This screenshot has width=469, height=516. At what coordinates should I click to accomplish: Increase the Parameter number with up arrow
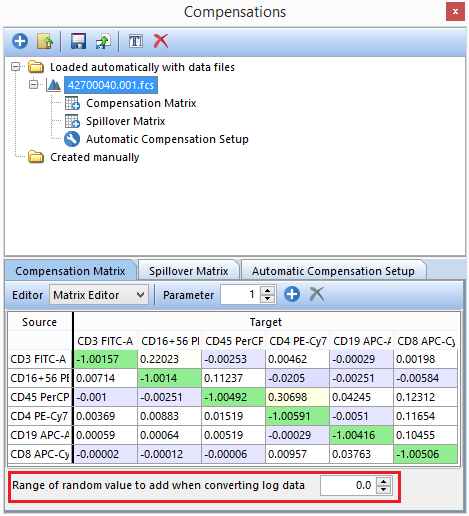[x=268, y=290]
